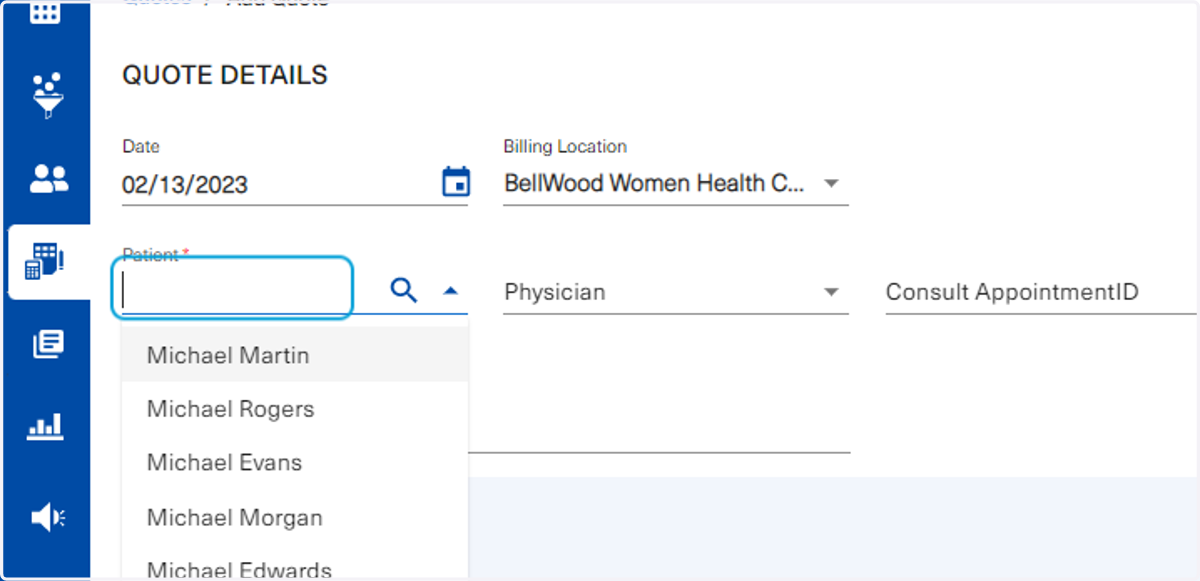Click the Consult AppointmentID field
1200x581 pixels.
[x=1041, y=292]
